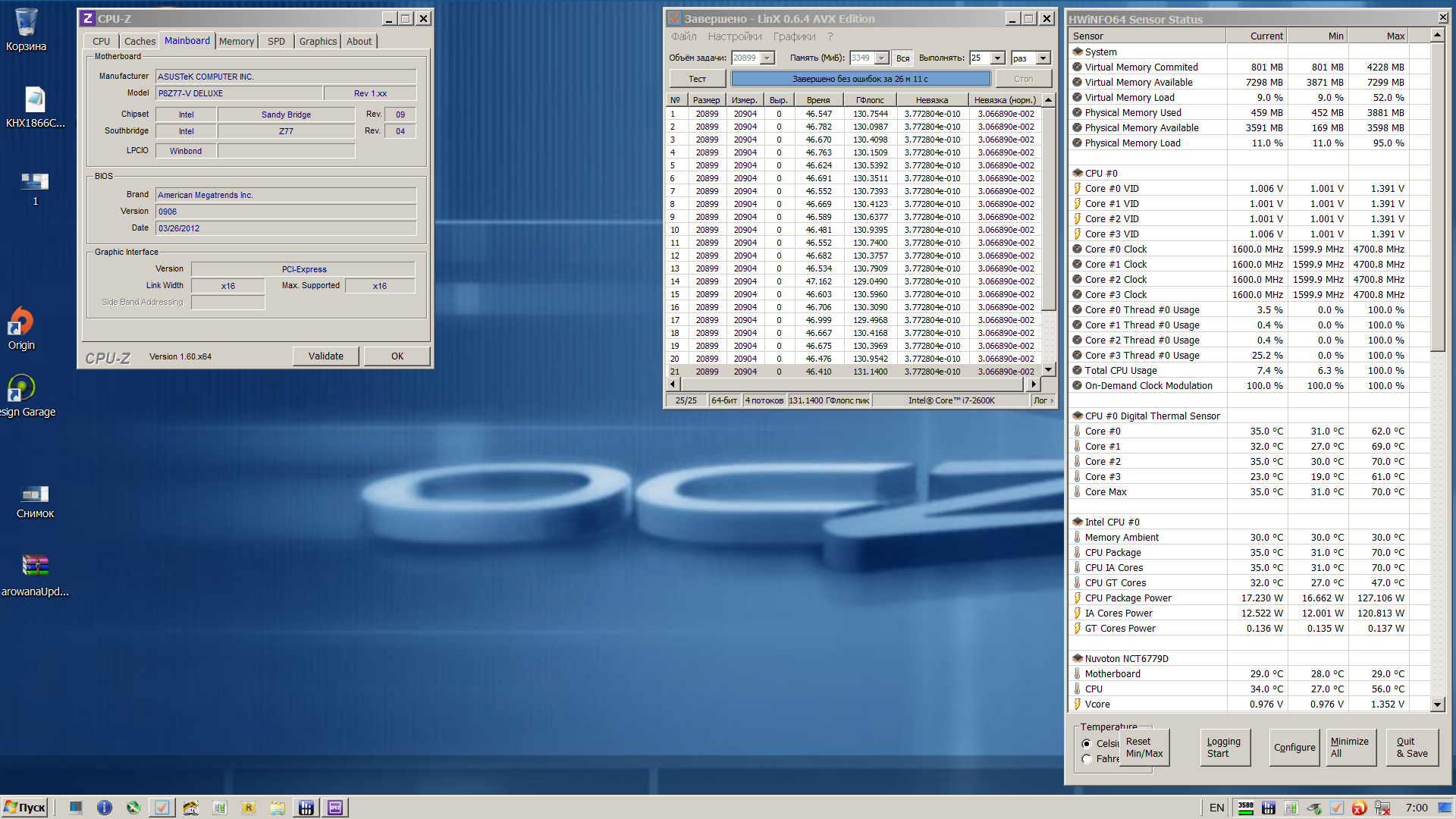
Task: Click the monitor icon in quick launch
Action: 75,808
